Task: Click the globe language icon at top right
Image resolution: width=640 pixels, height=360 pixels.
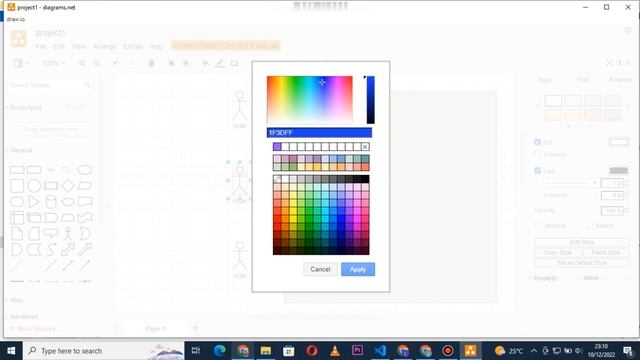Action: pos(628,31)
